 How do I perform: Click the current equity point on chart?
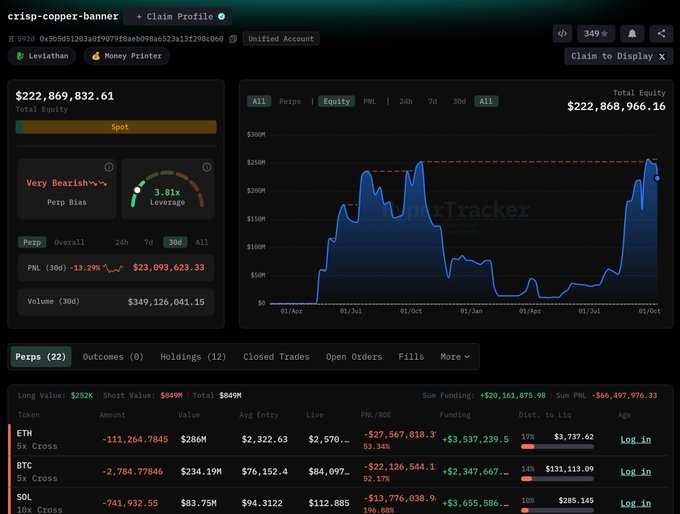(x=657, y=178)
